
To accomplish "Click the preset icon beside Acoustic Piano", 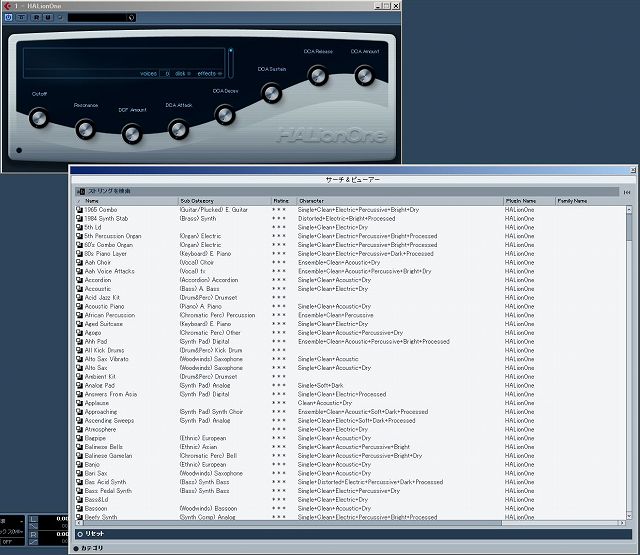I will (80, 306).
